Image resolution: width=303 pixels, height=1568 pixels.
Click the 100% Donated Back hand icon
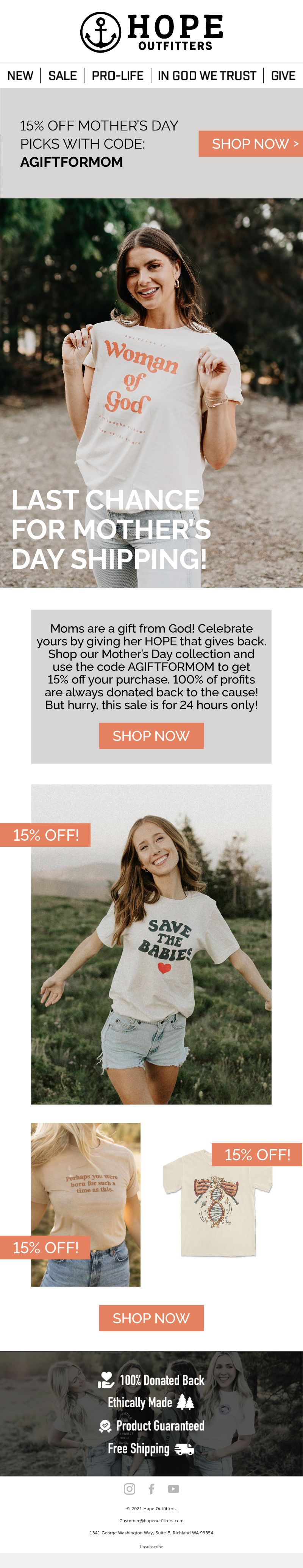click(x=105, y=1380)
